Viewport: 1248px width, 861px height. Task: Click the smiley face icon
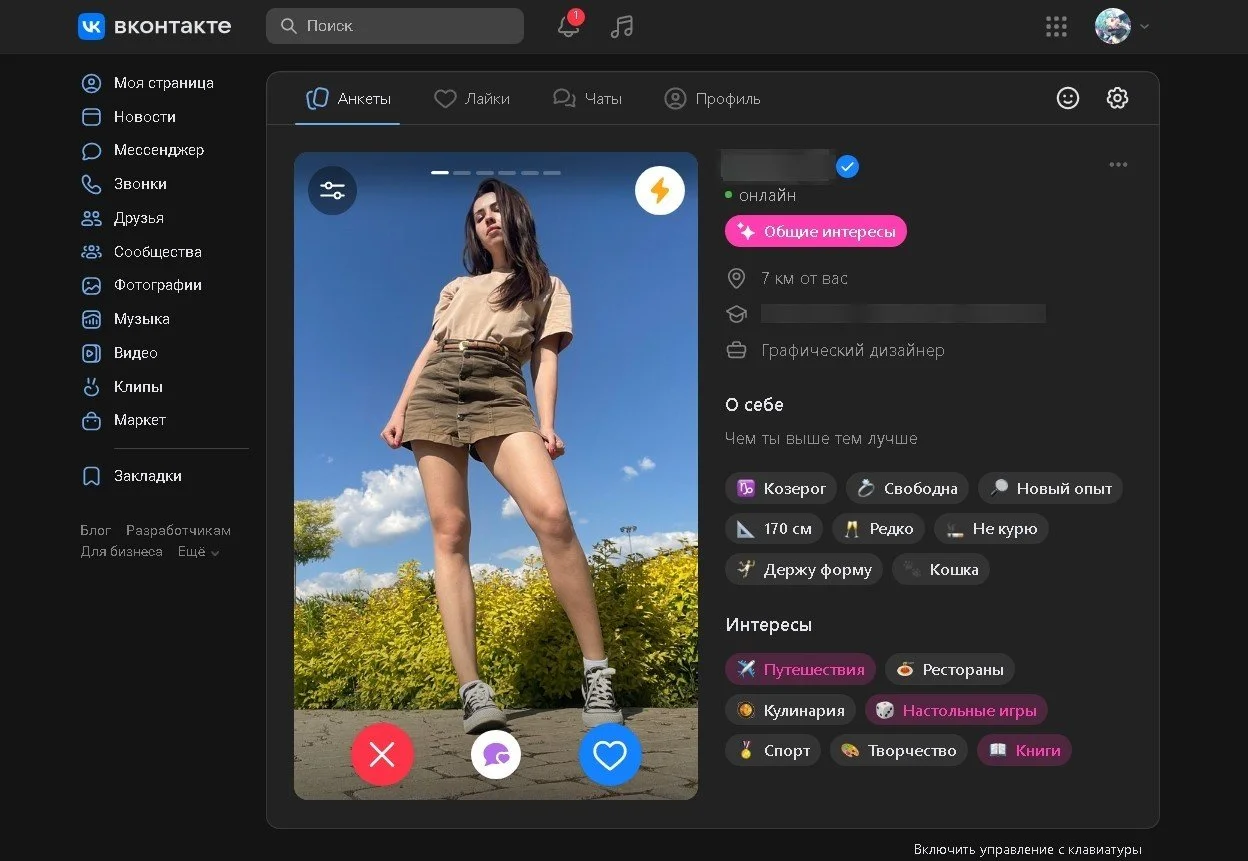[x=1068, y=98]
